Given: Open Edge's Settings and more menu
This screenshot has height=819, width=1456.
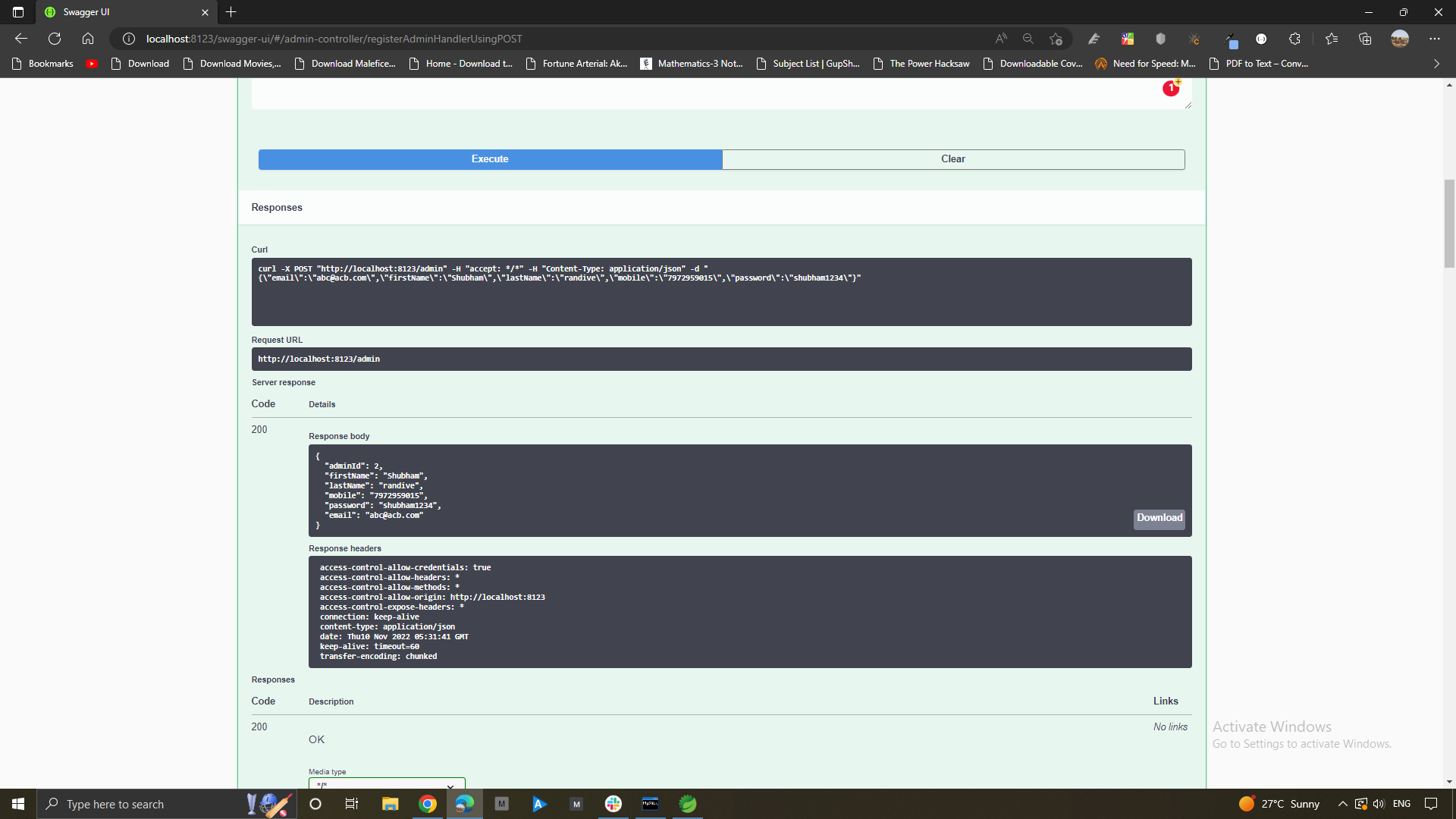Looking at the screenshot, I should coord(1435,39).
